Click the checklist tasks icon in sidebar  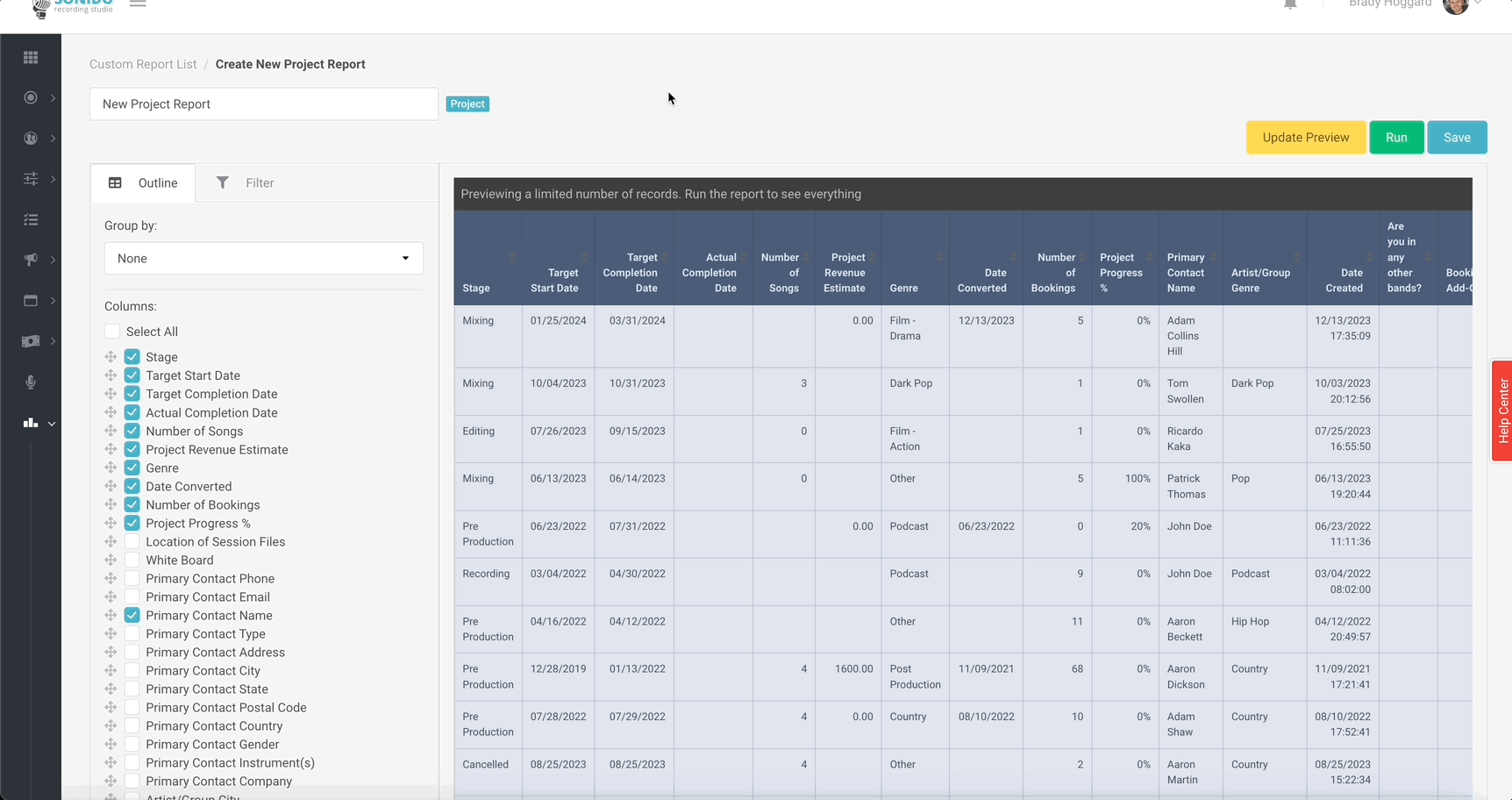pyautogui.click(x=31, y=219)
